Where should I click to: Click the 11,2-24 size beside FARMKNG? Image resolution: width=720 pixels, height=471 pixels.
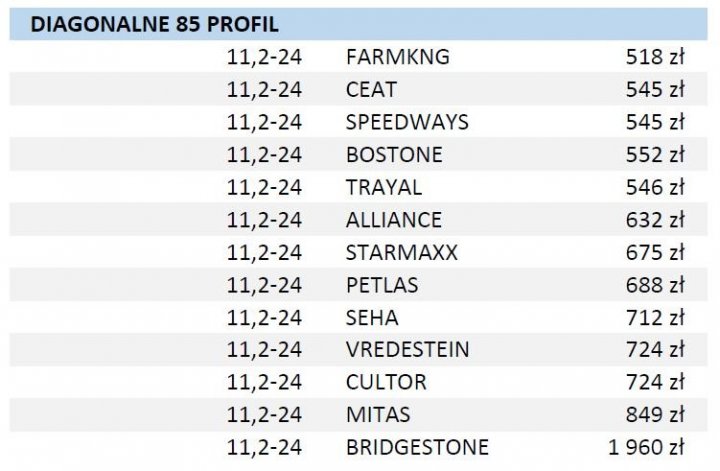tap(264, 57)
